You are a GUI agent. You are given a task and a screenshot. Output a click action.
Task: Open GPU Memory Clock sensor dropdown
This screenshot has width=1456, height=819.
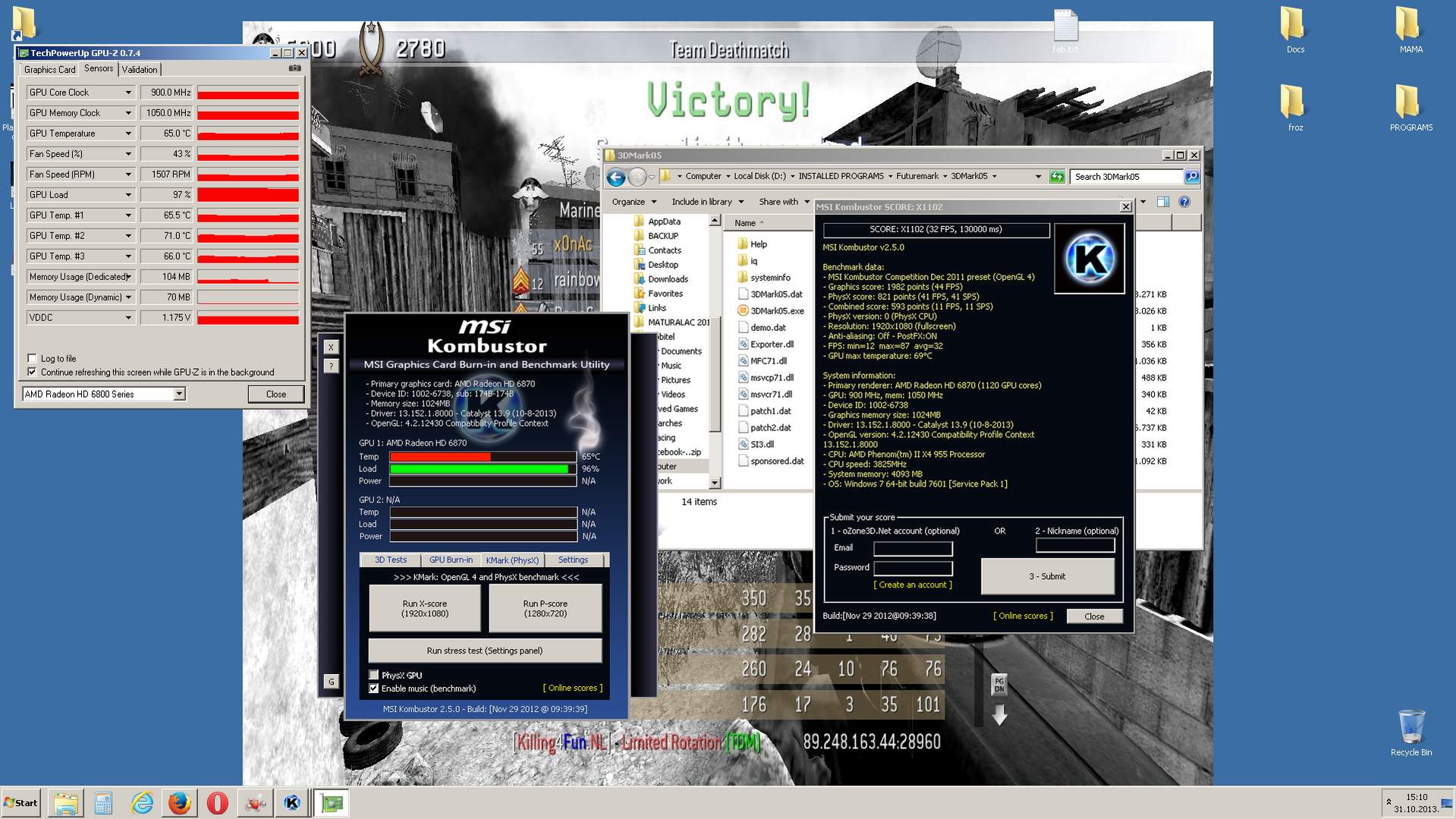128,113
